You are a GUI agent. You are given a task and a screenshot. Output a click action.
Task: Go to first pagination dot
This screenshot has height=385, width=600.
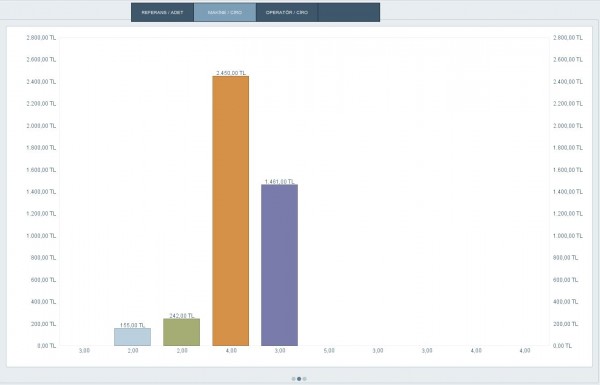pyautogui.click(x=293, y=379)
